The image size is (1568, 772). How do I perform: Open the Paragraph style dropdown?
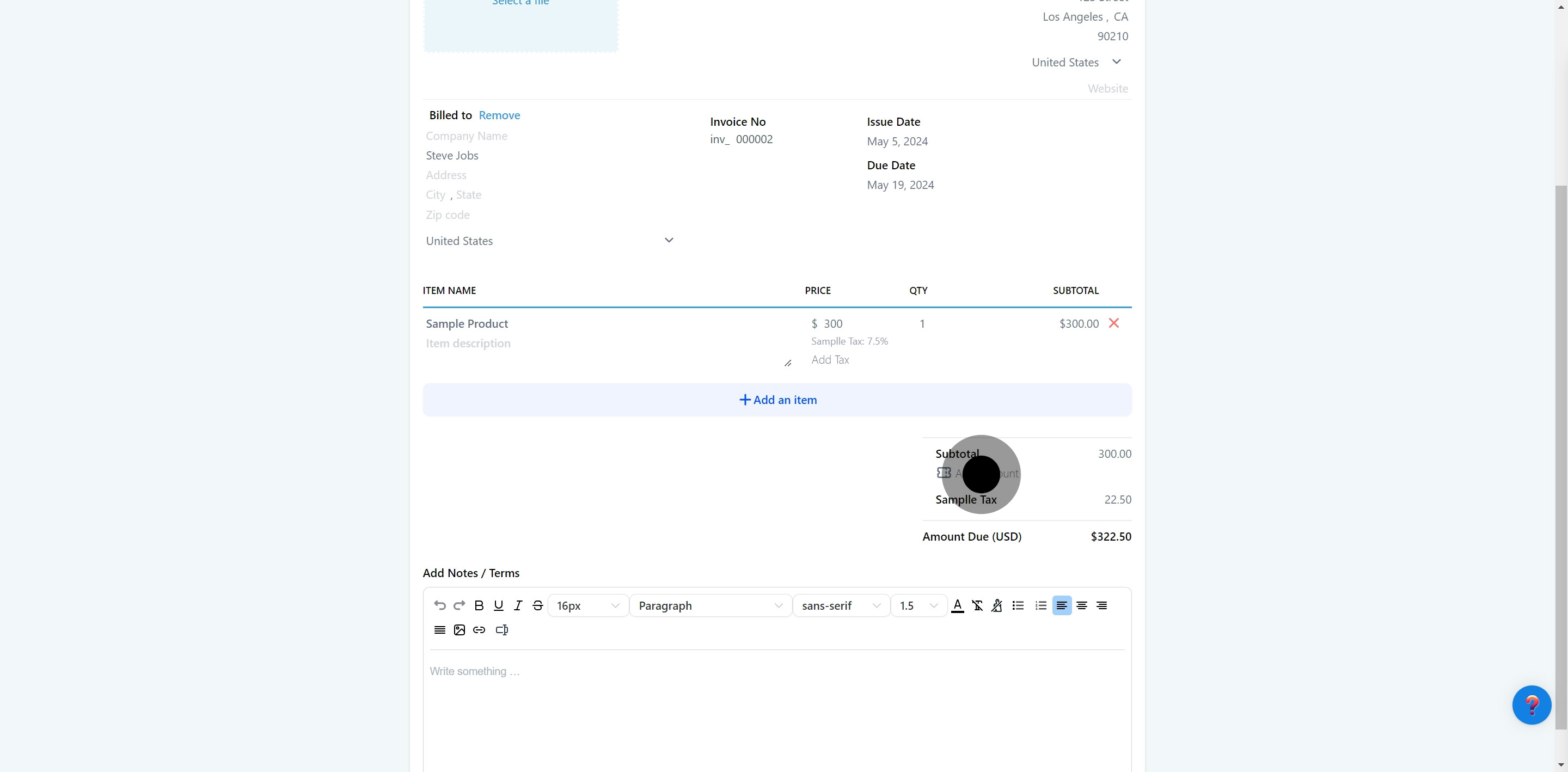(710, 605)
